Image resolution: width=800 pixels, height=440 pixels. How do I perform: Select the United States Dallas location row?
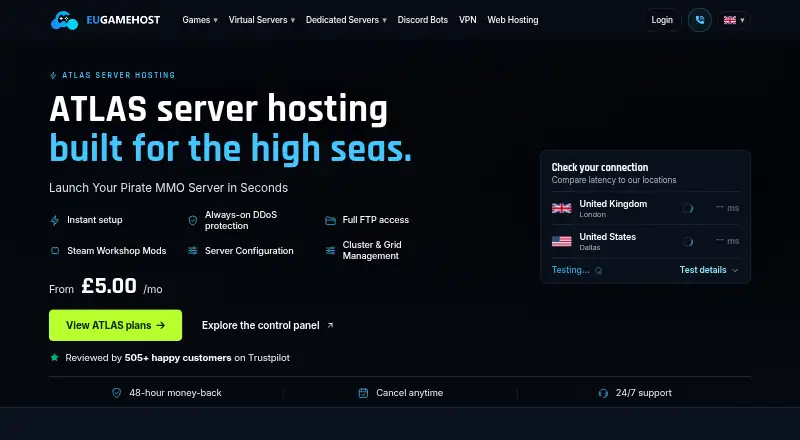[x=645, y=241]
